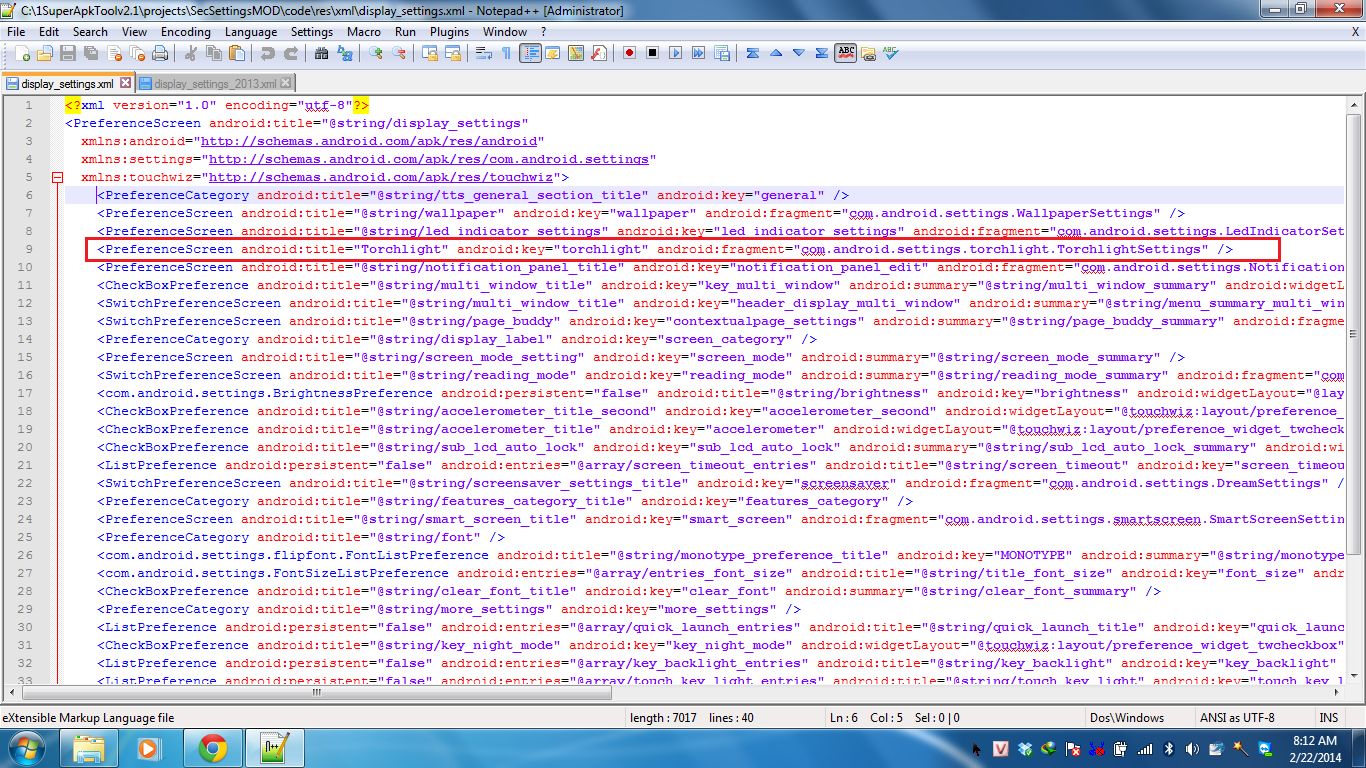Start macro recording with red dot icon
This screenshot has width=1366, height=768.
[629, 53]
